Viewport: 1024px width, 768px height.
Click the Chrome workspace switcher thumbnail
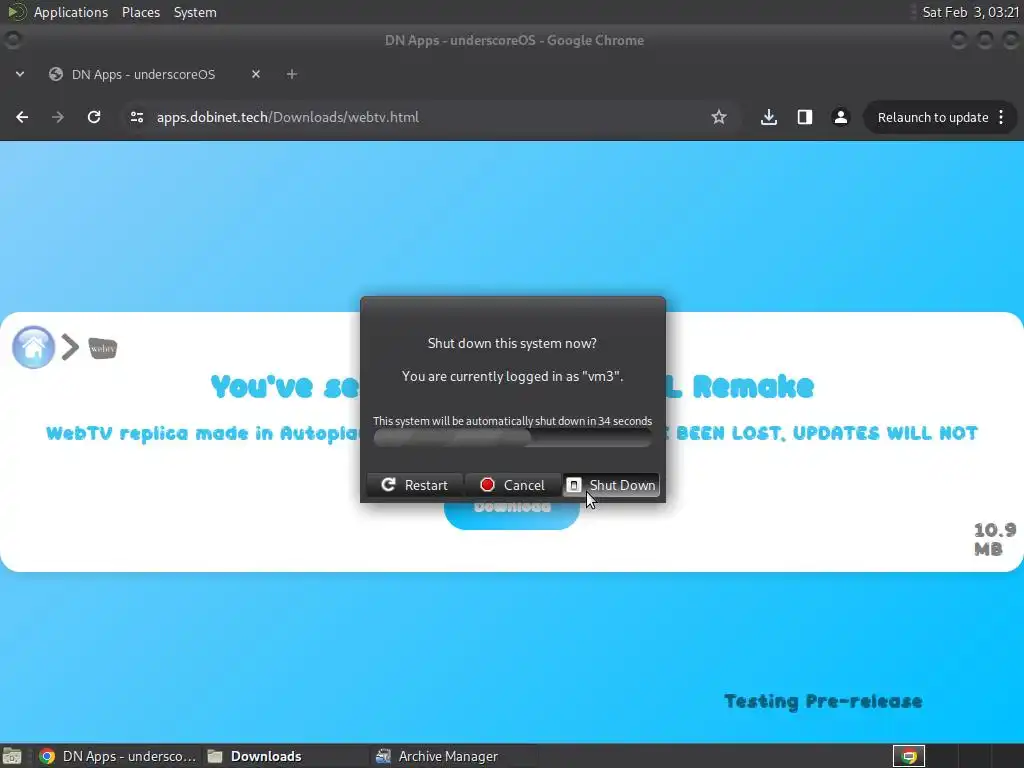coord(908,756)
